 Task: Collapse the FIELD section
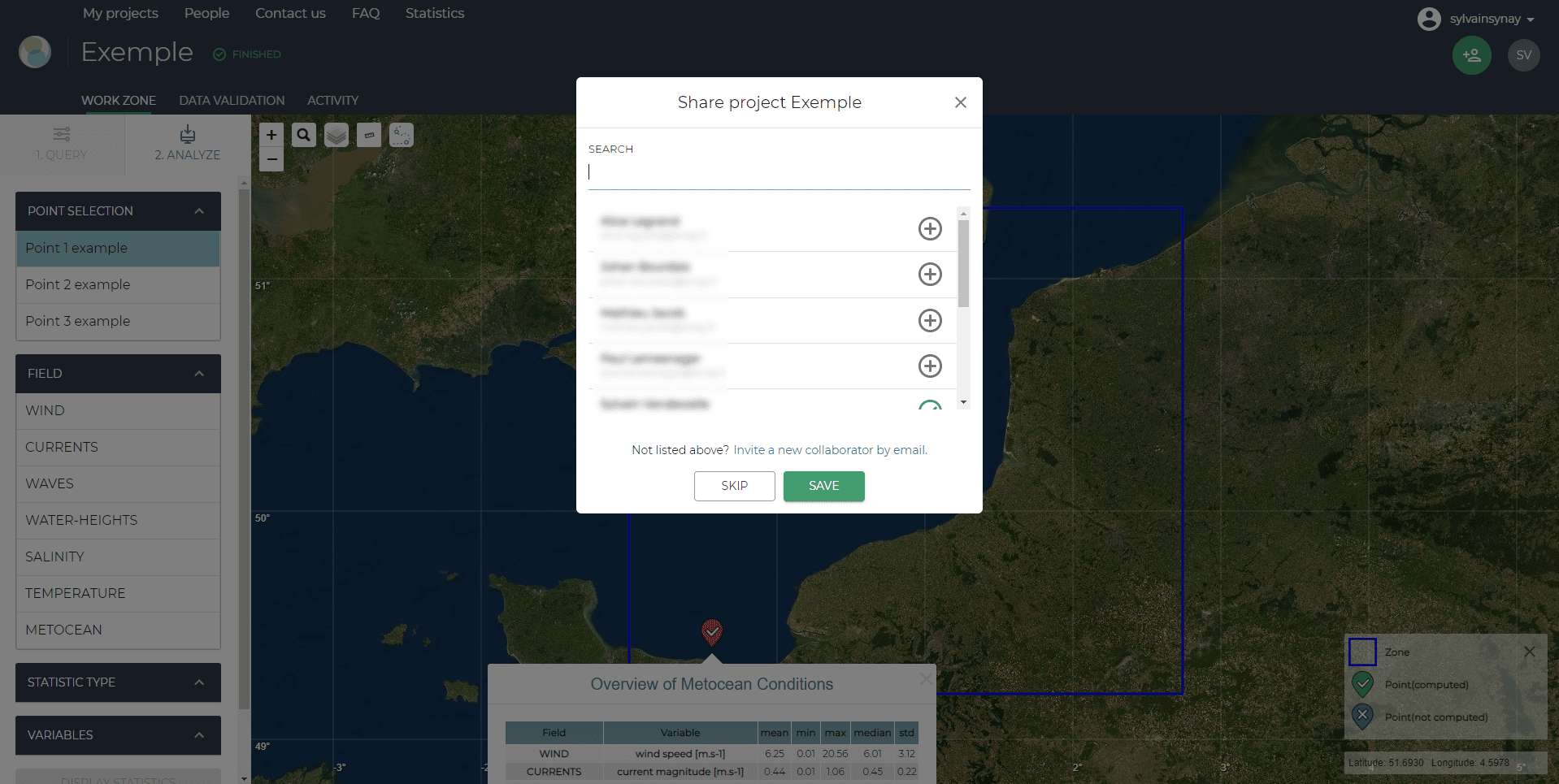click(x=199, y=374)
